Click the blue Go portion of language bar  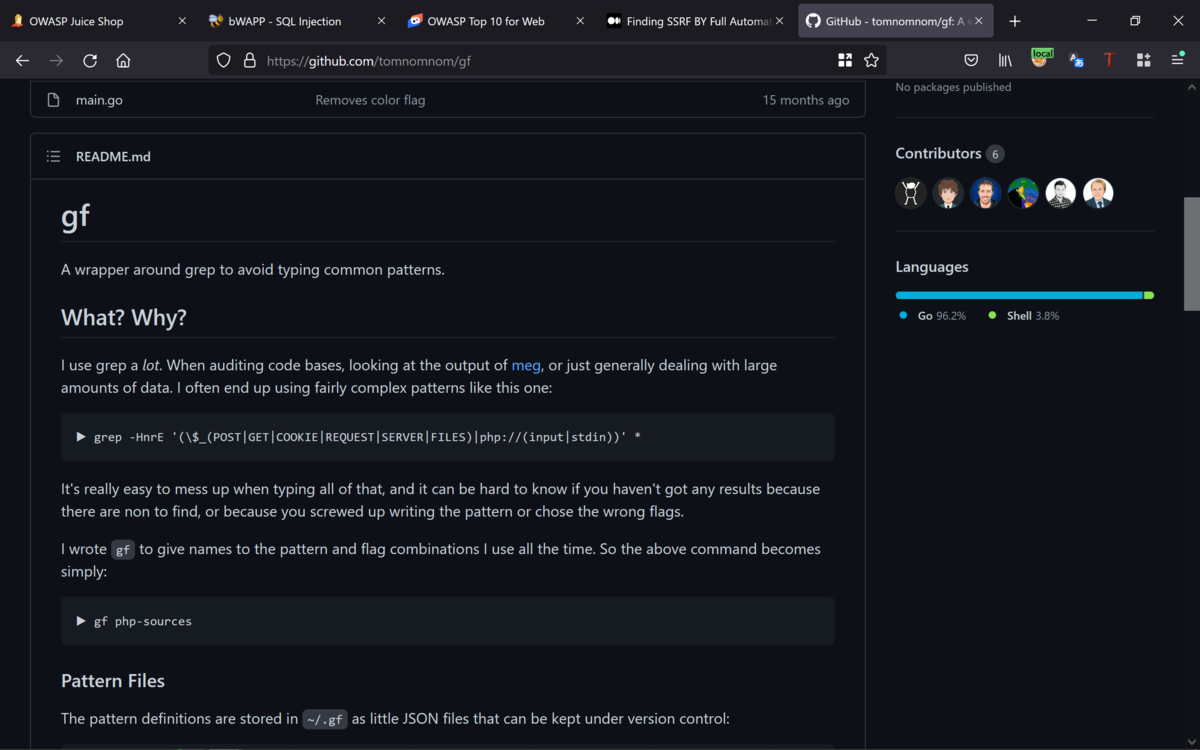(1019, 295)
